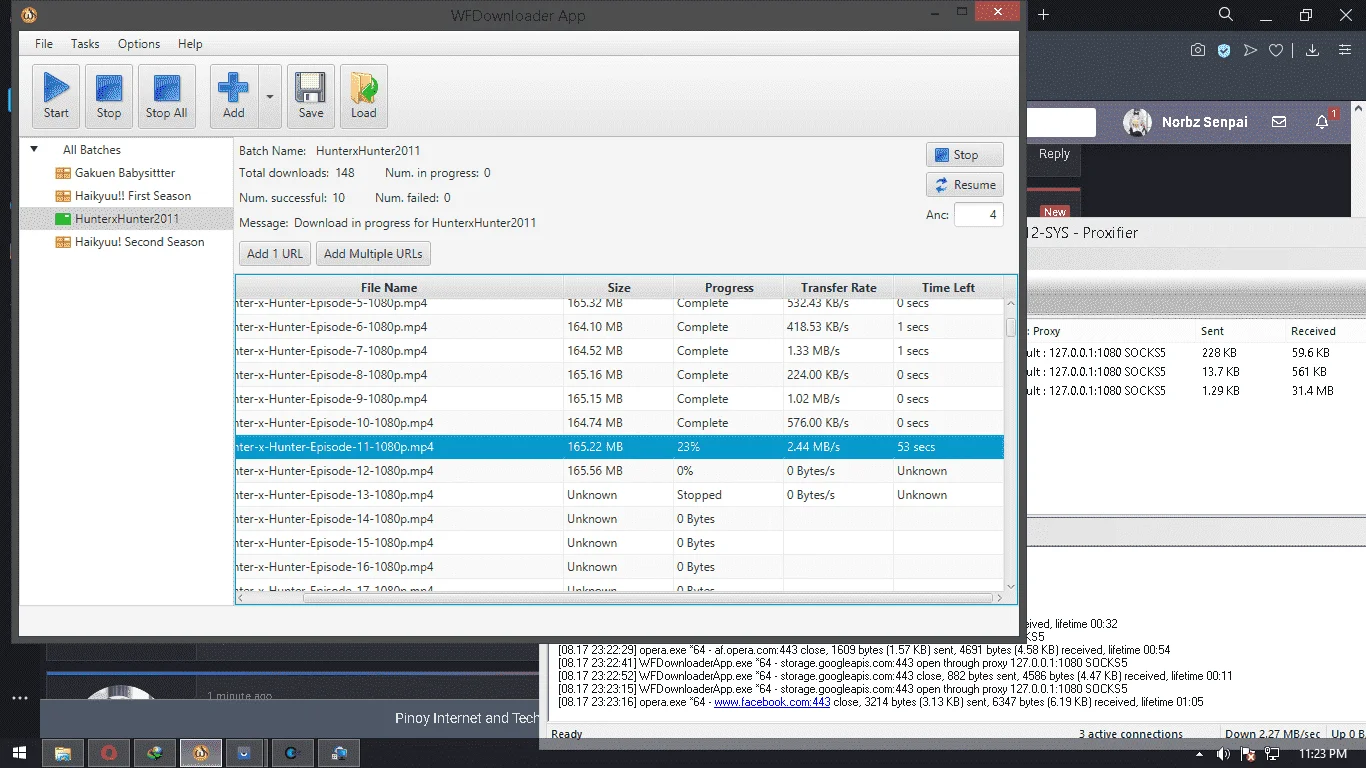This screenshot has height=768, width=1366.
Task: Click the Opera search magnifier icon
Action: click(x=1226, y=15)
